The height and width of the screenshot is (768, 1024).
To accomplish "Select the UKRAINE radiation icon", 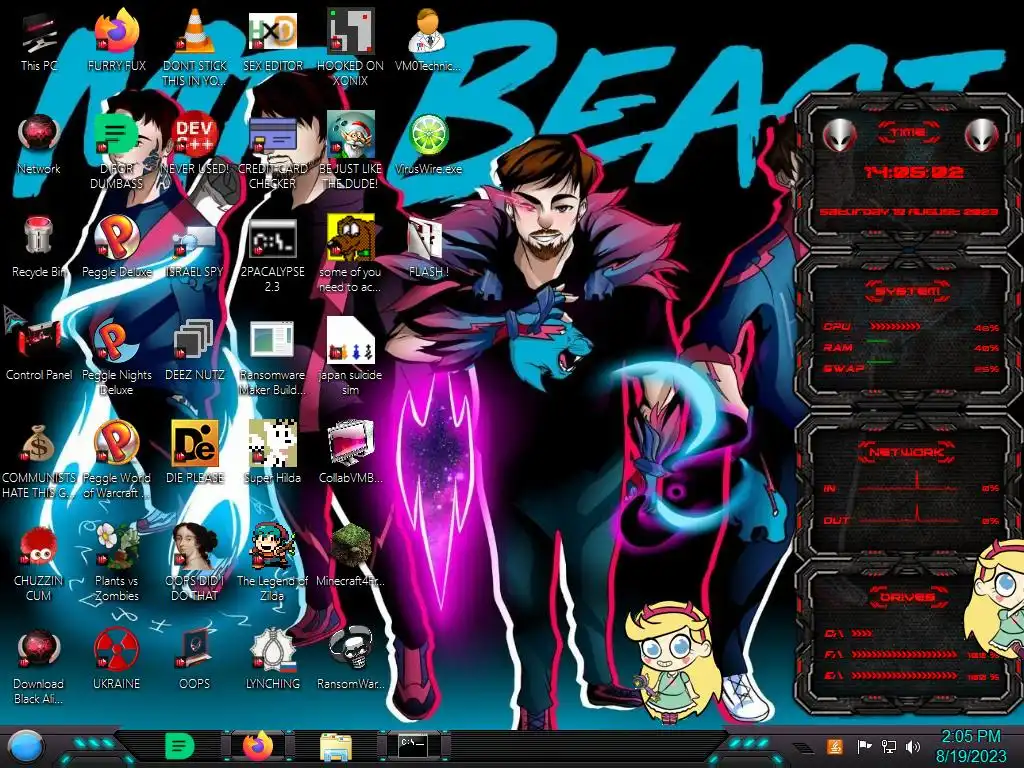I will 116,658.
